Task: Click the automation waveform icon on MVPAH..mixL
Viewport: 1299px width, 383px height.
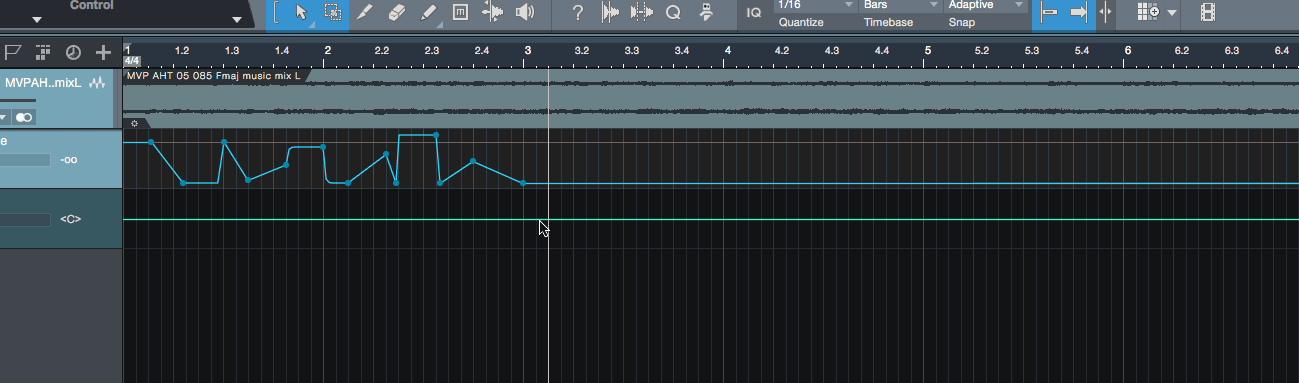Action: point(98,83)
